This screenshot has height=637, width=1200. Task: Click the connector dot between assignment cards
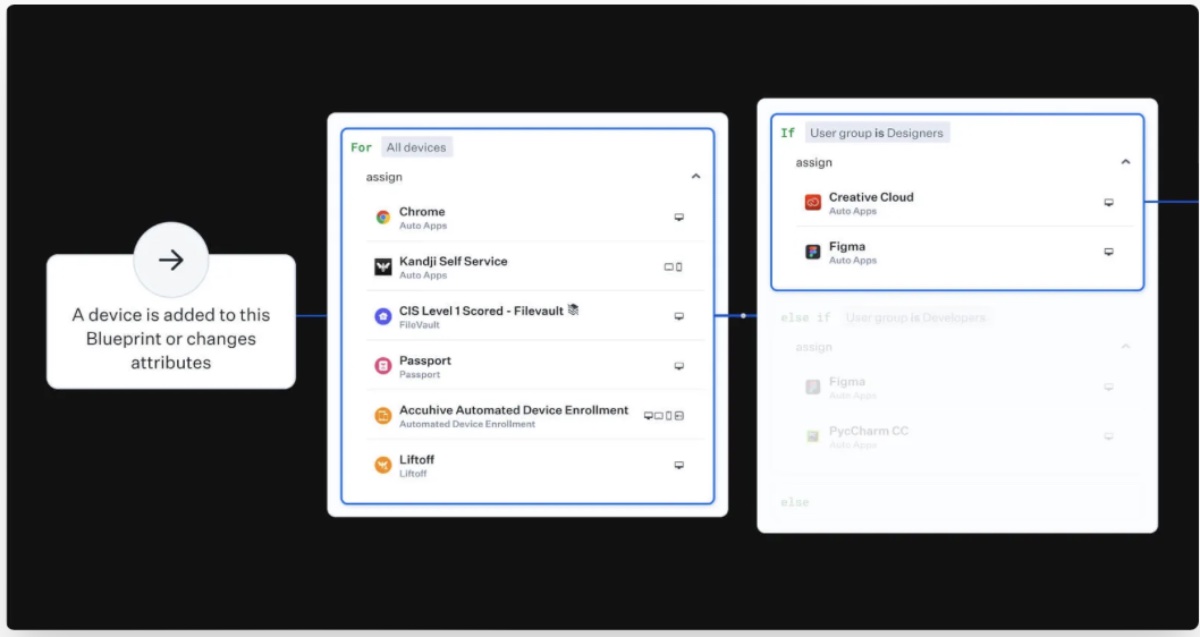tap(743, 316)
